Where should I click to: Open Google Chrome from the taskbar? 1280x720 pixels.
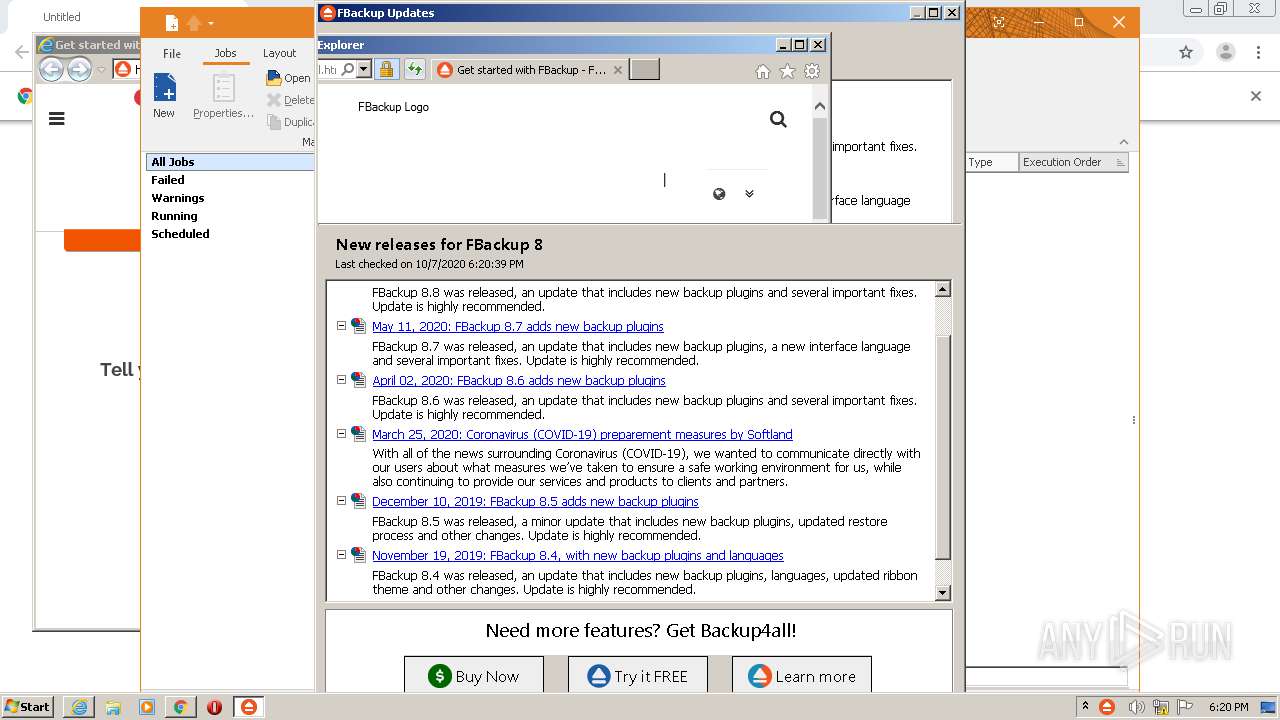[180, 707]
